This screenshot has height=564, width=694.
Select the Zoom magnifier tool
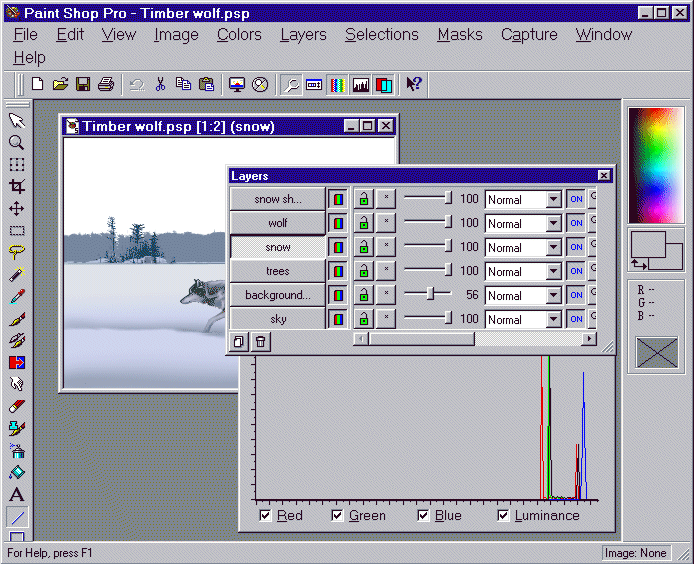click(16, 142)
